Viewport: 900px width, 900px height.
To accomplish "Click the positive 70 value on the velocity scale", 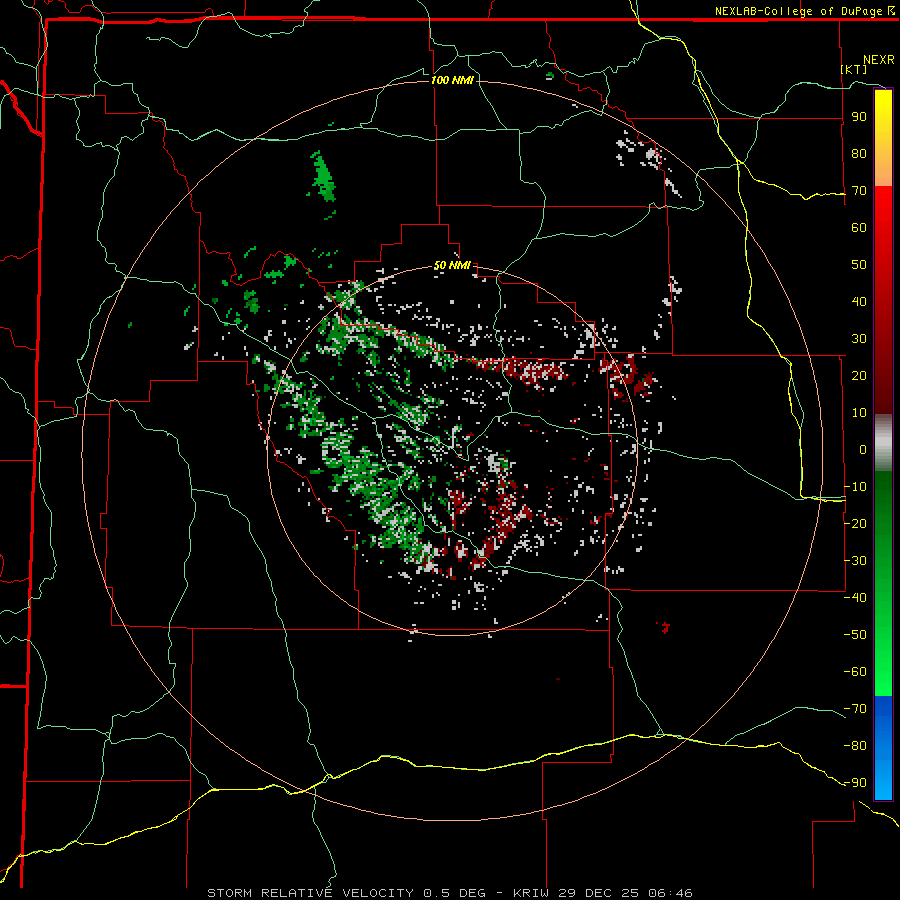I will (x=859, y=191).
